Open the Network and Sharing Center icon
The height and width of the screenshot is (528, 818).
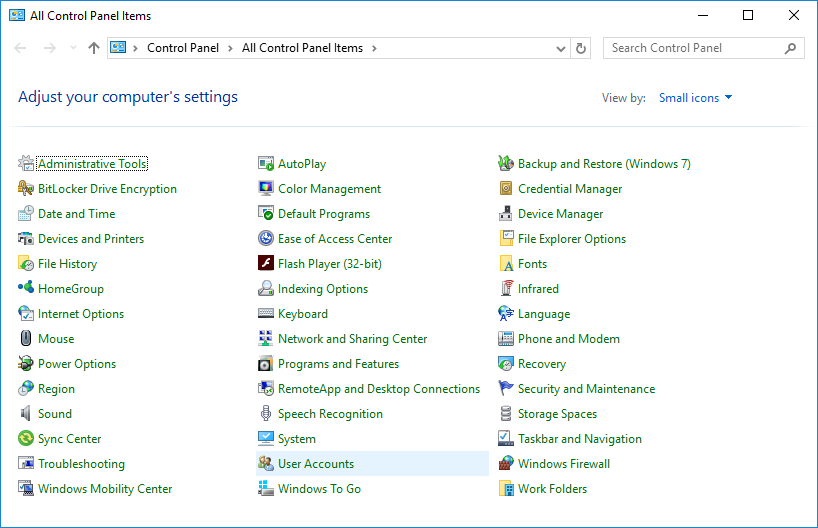click(266, 339)
